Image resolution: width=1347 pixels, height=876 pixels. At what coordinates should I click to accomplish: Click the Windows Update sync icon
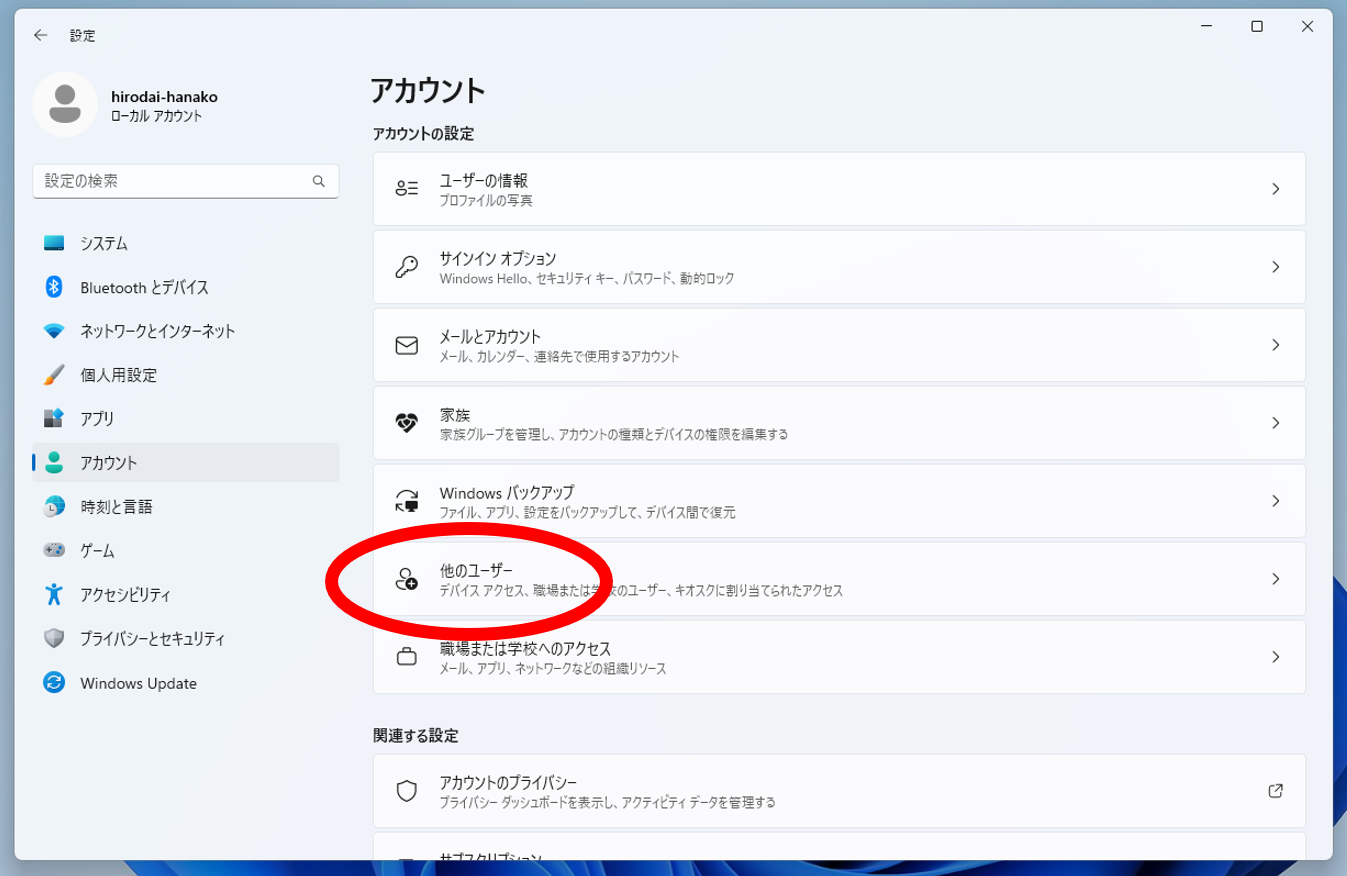[x=54, y=683]
